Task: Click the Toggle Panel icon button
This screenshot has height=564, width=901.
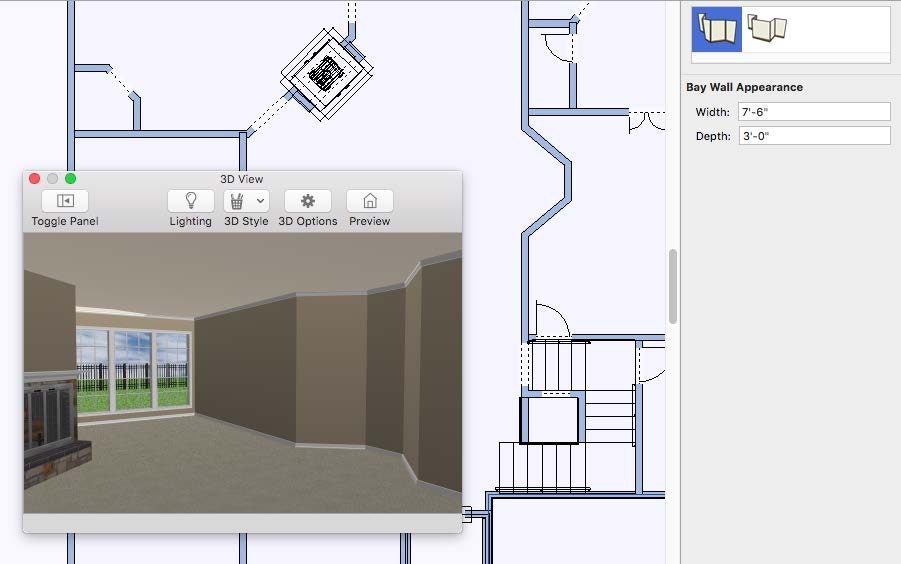Action: [65, 201]
